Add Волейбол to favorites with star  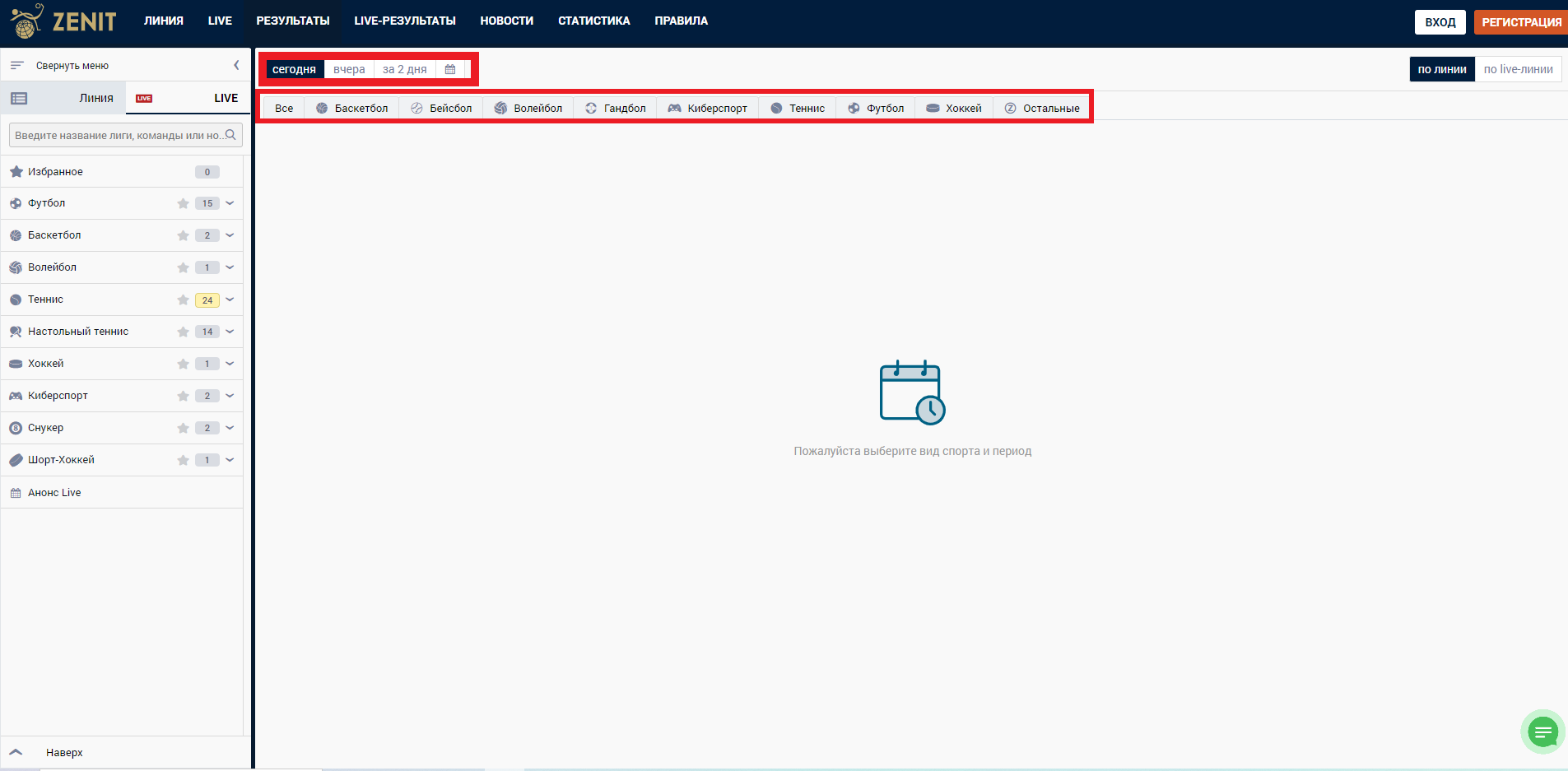click(183, 267)
